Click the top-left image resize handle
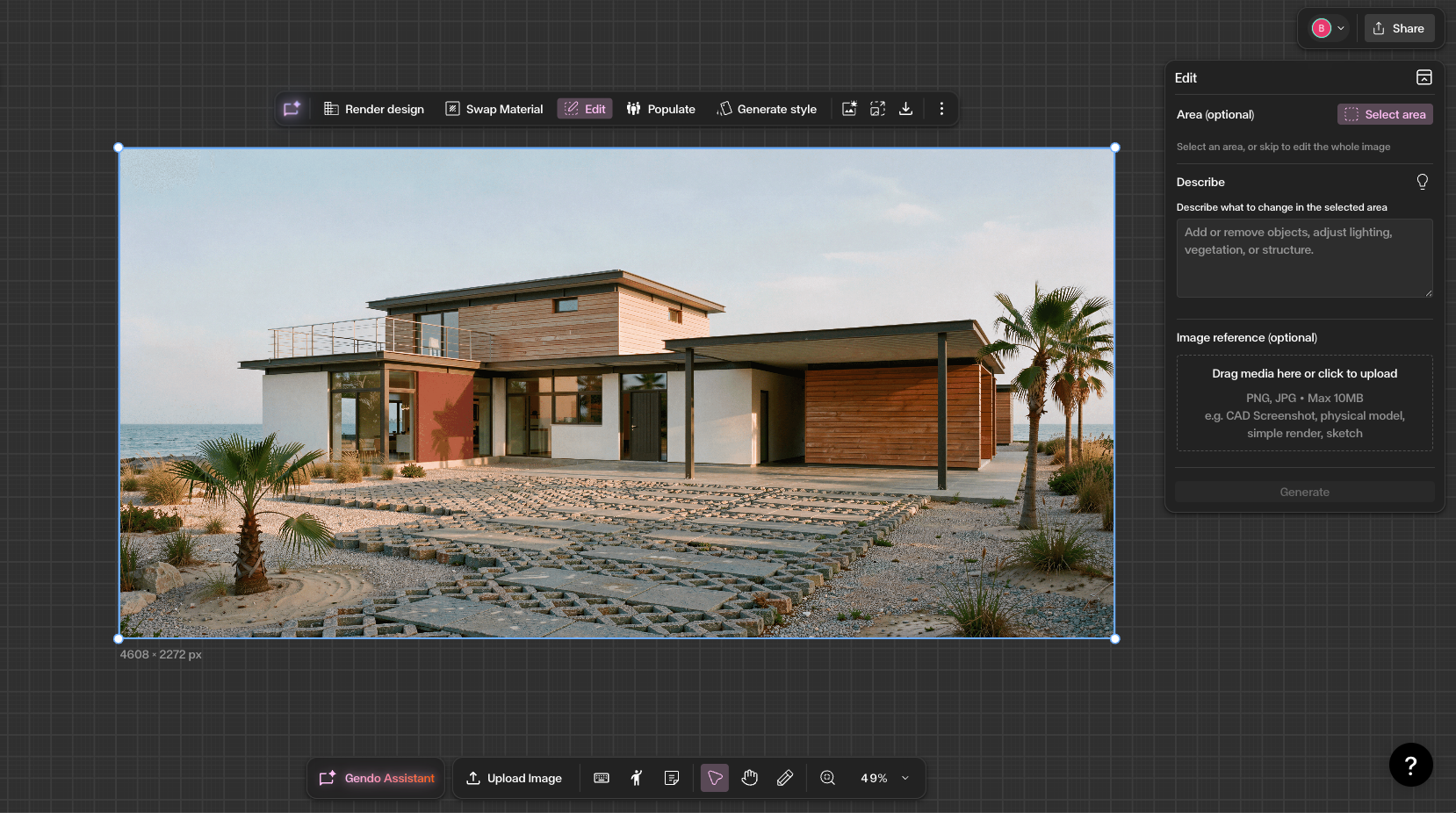 coord(119,147)
